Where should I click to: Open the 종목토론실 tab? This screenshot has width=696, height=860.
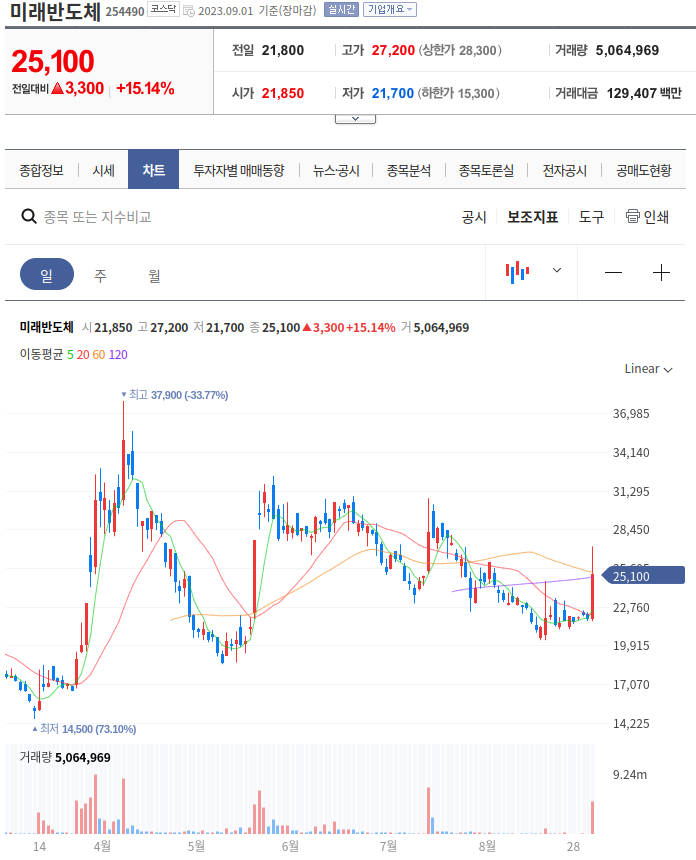tap(486, 170)
